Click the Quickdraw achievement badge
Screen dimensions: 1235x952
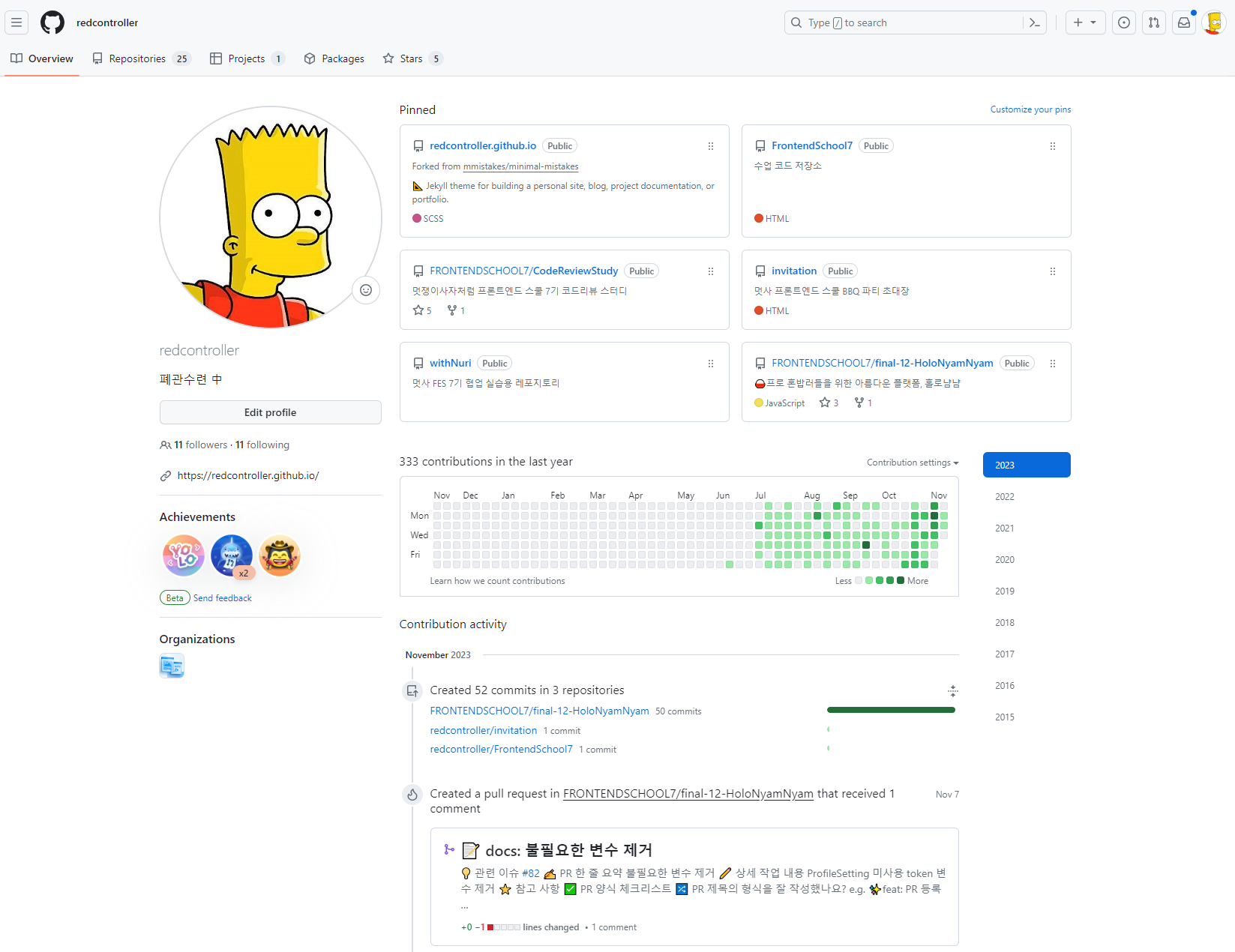pyautogui.click(x=280, y=555)
